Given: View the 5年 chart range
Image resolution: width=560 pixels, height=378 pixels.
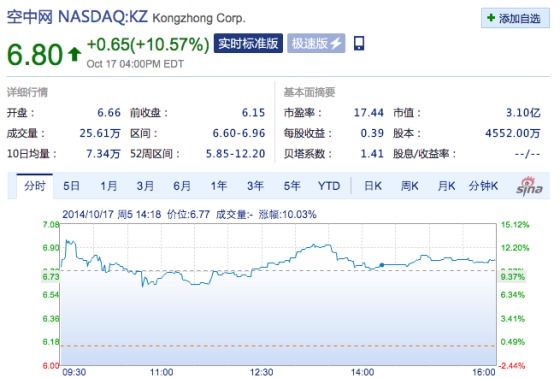Looking at the screenshot, I should pos(292,186).
